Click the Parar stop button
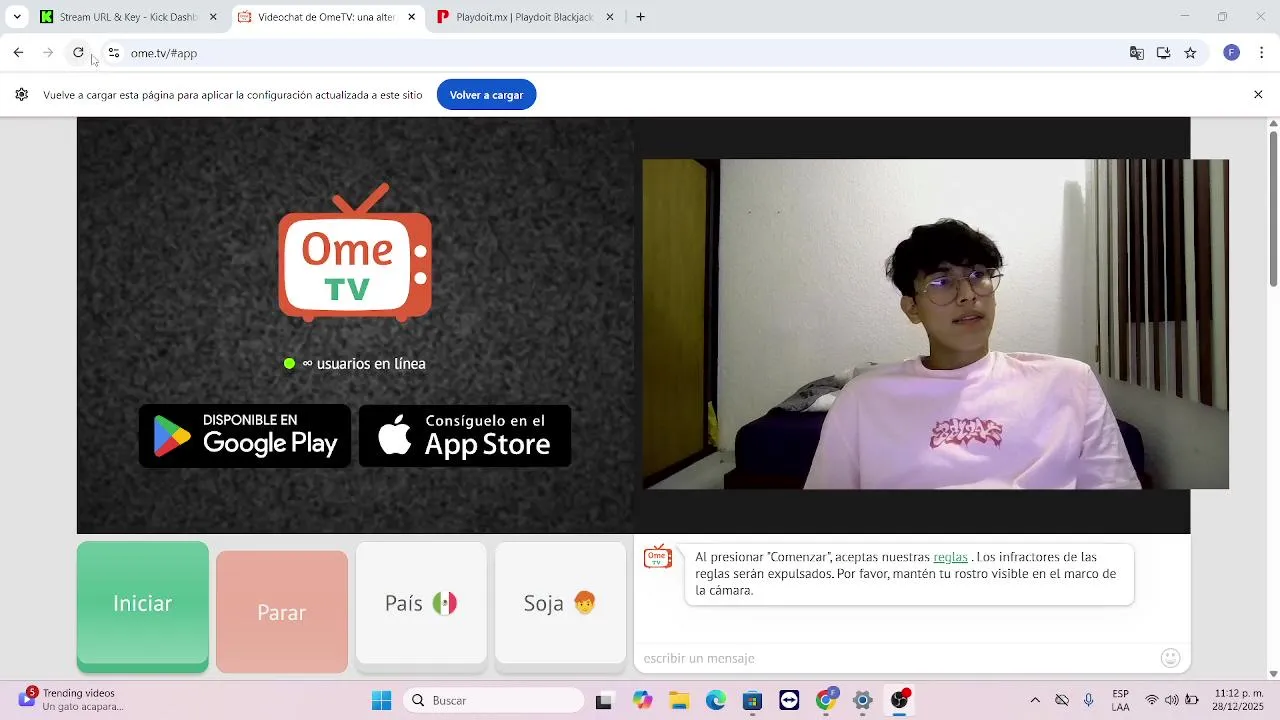 pos(282,612)
